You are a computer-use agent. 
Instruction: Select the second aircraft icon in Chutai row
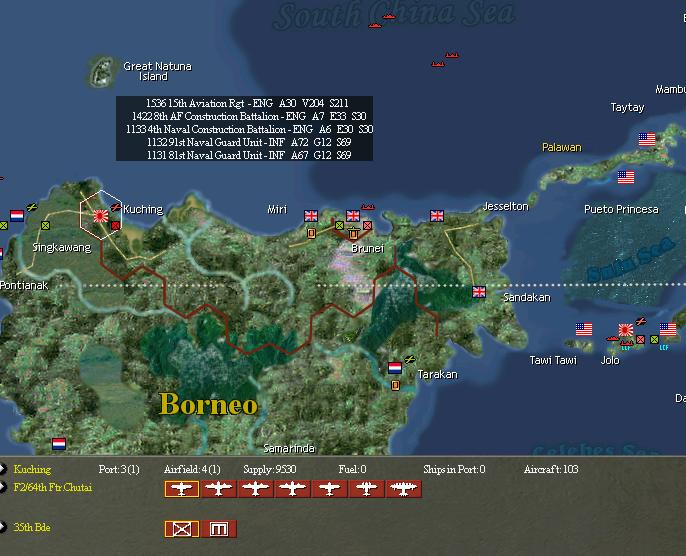point(218,489)
